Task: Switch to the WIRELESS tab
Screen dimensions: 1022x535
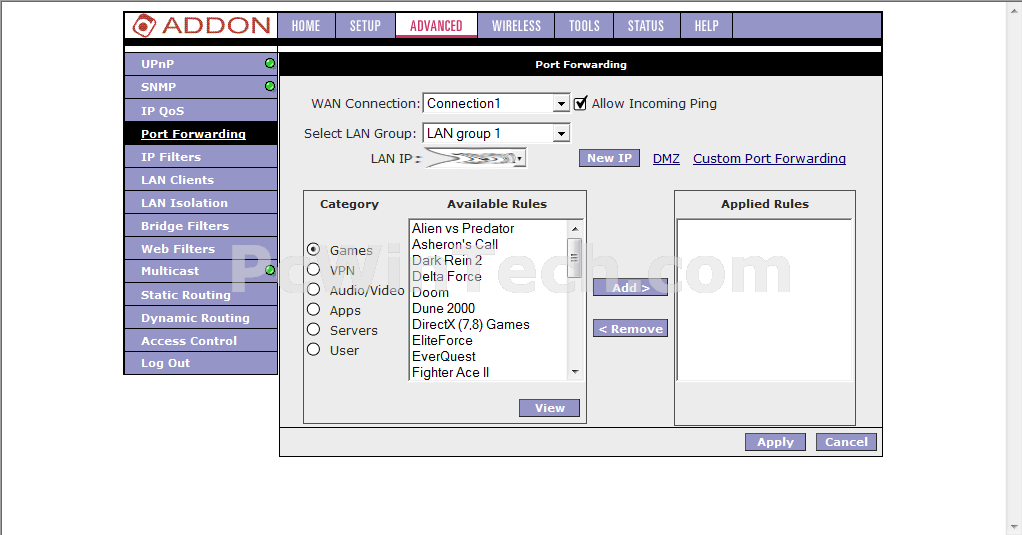Action: click(516, 26)
